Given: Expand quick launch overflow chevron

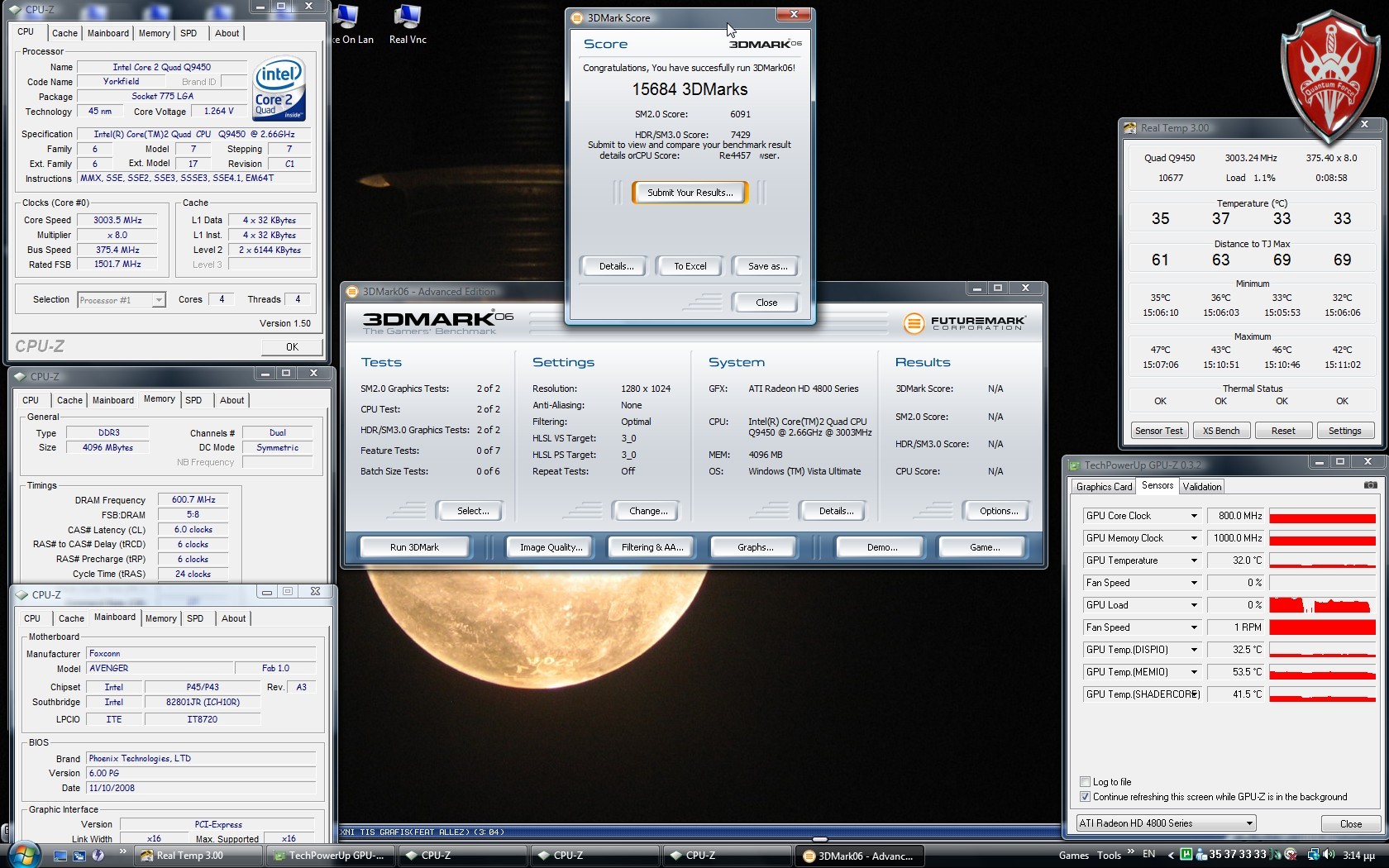Looking at the screenshot, I should (x=123, y=851).
